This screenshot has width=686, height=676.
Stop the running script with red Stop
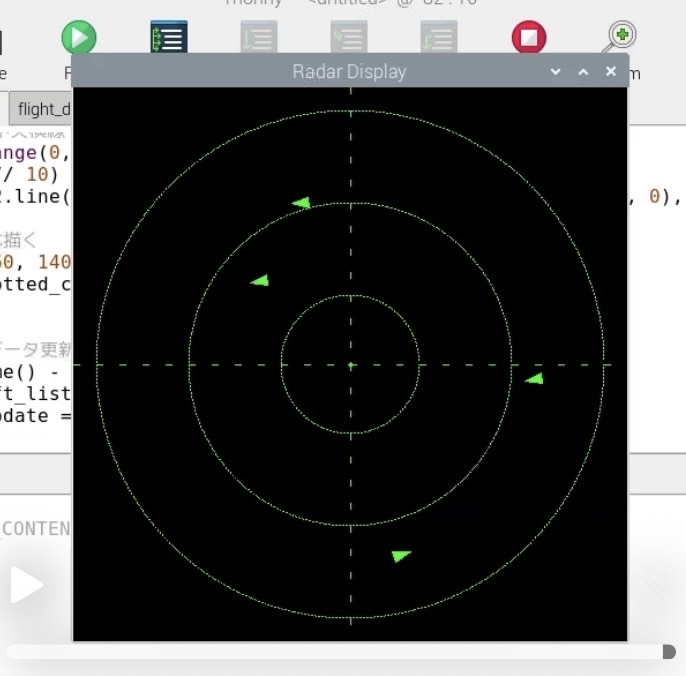pos(529,37)
